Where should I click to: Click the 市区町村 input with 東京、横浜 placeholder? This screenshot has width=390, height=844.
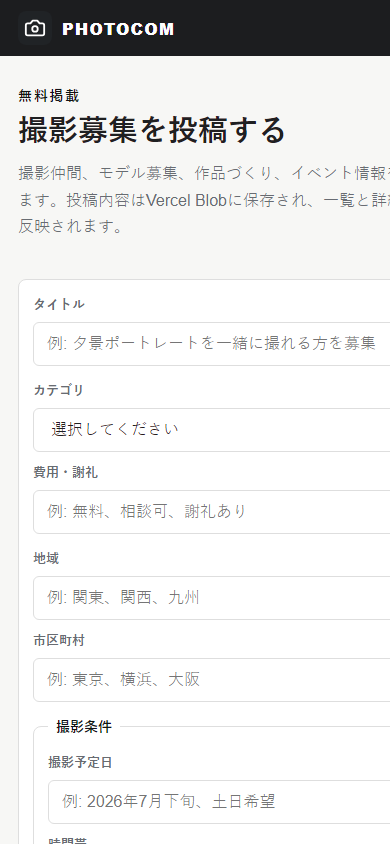click(x=211, y=680)
